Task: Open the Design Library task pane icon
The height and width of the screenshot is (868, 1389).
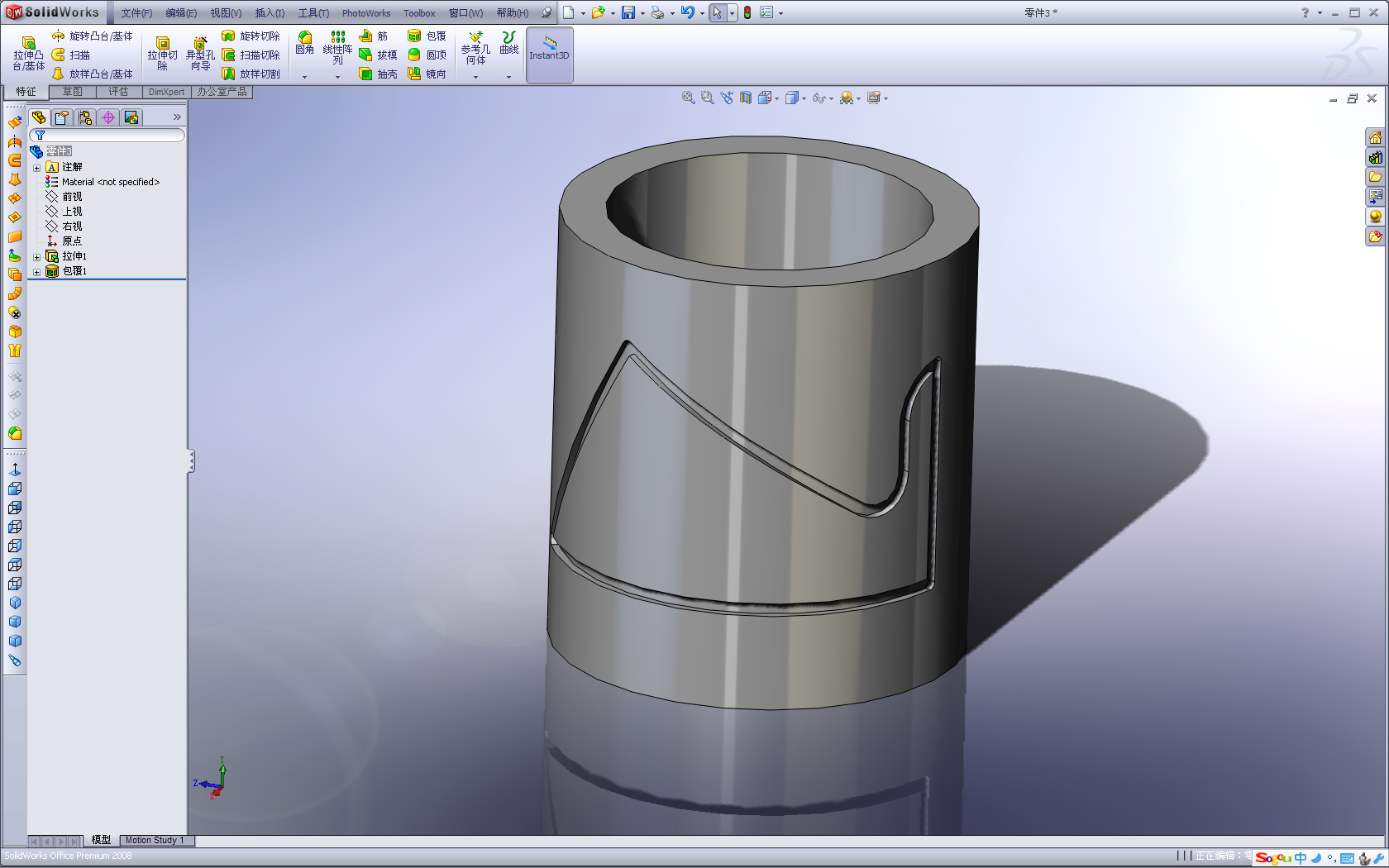Action: click(x=1375, y=157)
